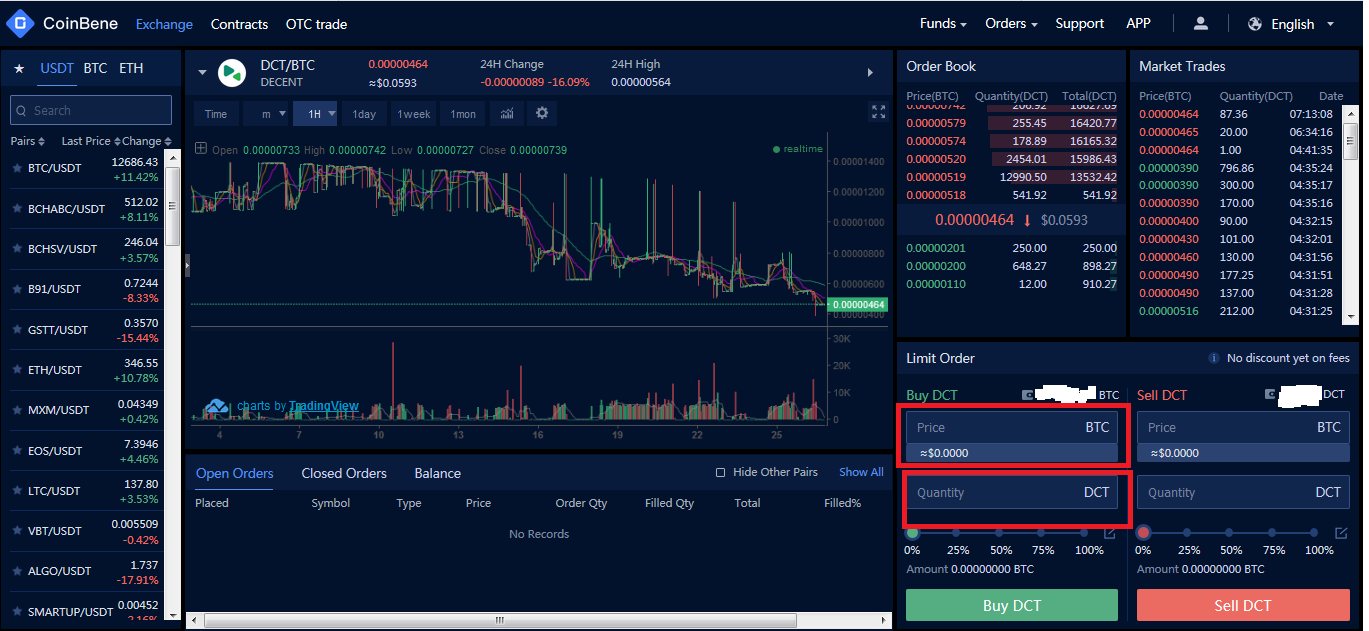
Task: Favorite the MXM/USDT pair star
Action: click(17, 410)
